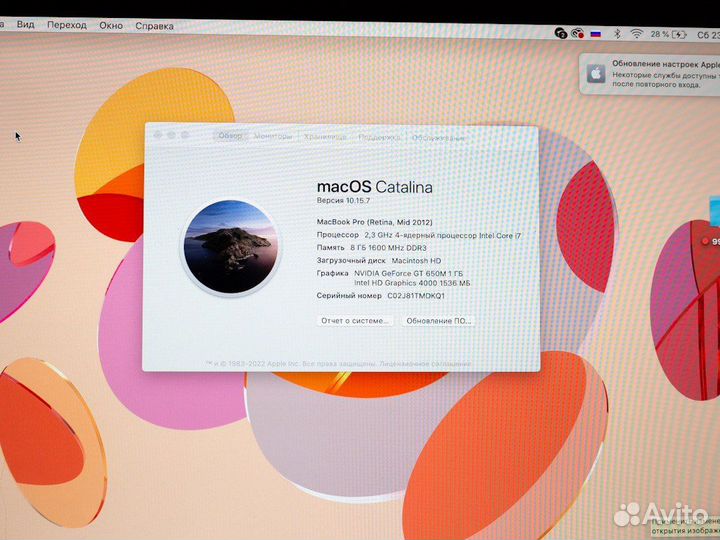Click the serial number C02J81TMDKQ1
The width and height of the screenshot is (720, 540).
(x=416, y=296)
